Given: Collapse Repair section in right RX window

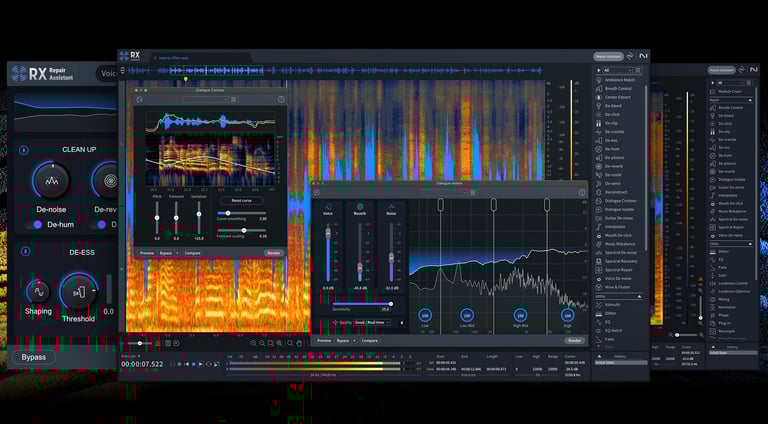Looking at the screenshot, I should pos(749,100).
